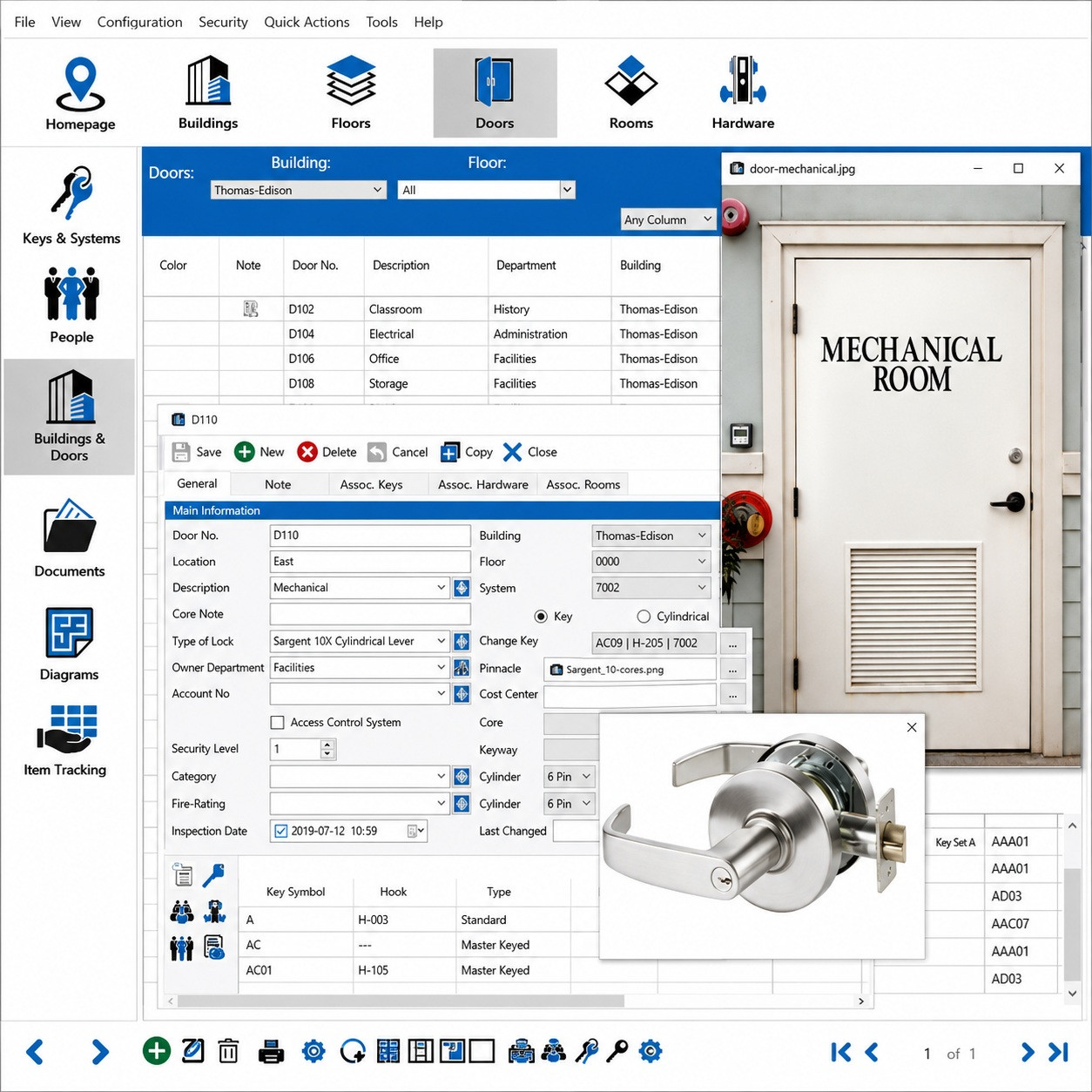
Task: Uncheck the Inspection Date checkbox
Action: (280, 831)
